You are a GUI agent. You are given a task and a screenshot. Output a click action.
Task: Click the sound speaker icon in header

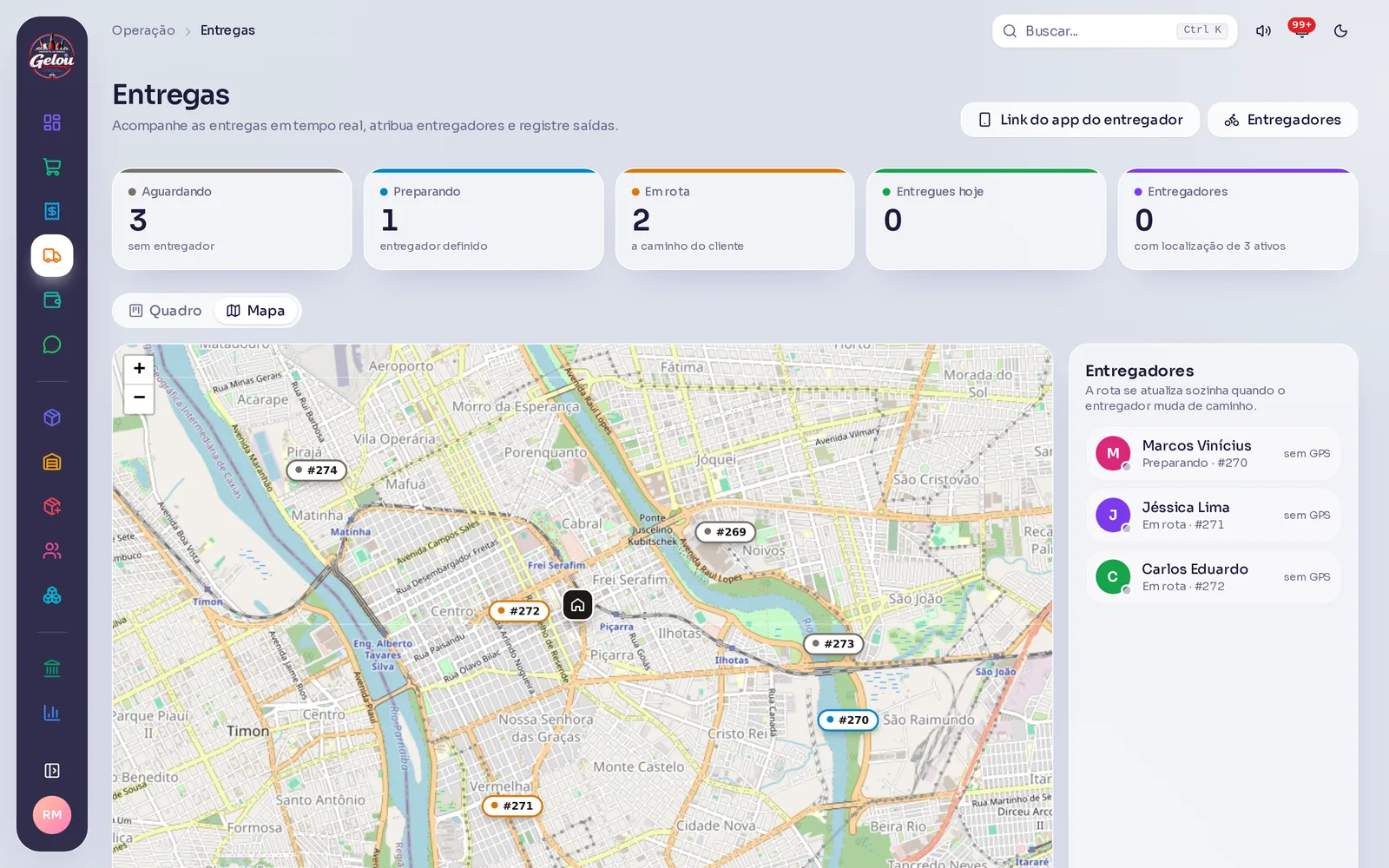(x=1263, y=31)
